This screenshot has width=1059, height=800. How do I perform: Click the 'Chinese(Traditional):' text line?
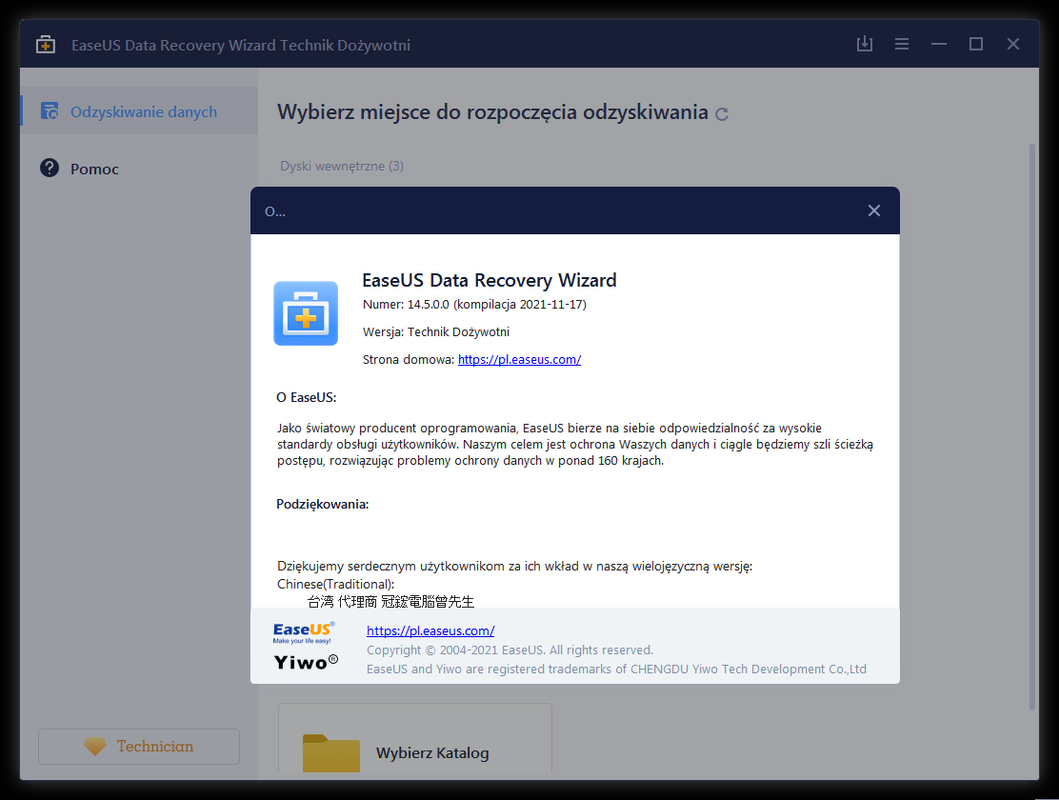(336, 584)
